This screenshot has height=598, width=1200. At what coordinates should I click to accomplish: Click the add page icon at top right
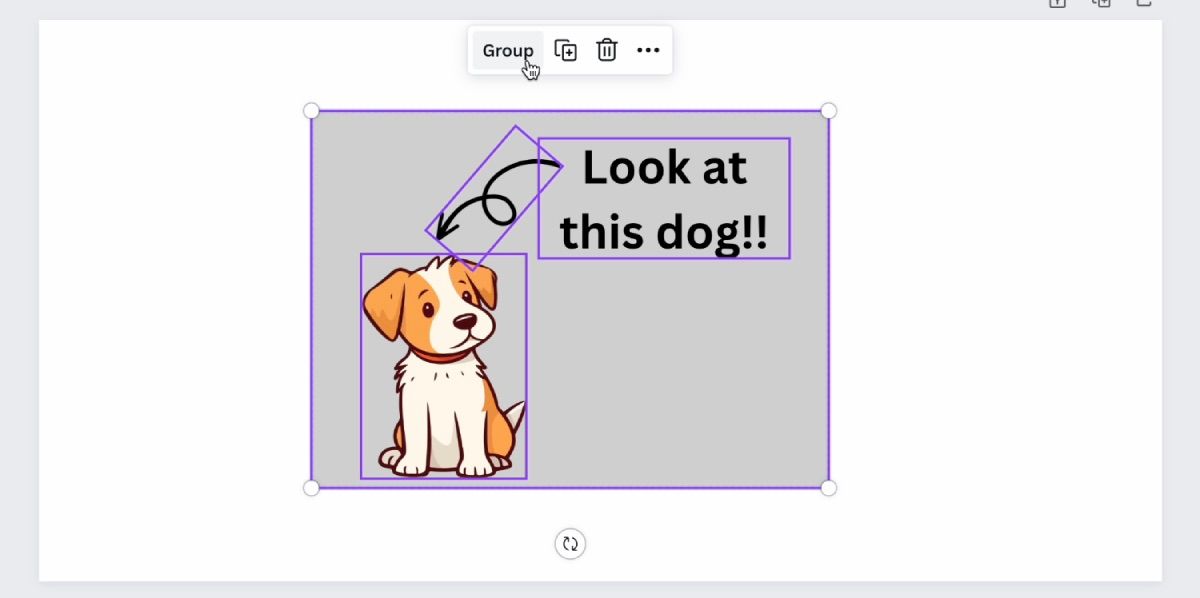[1143, 4]
